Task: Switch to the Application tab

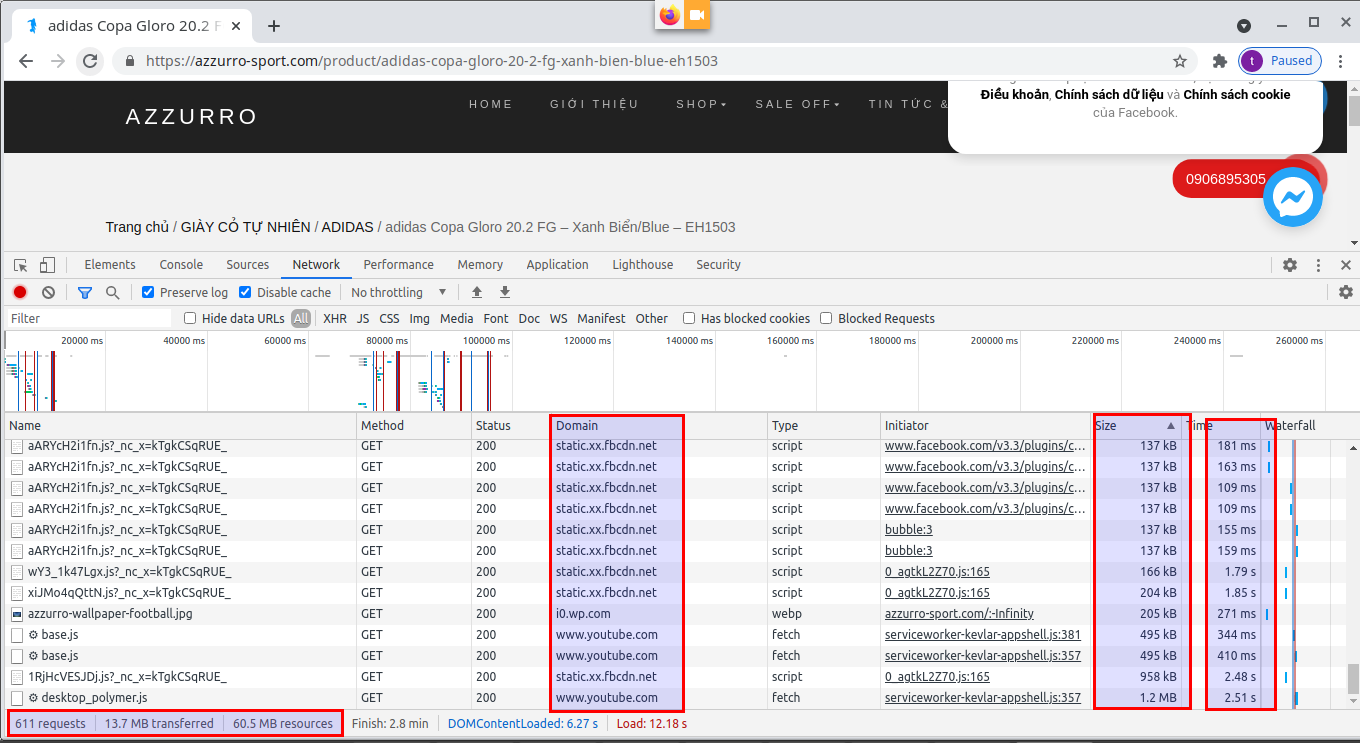Action: pos(557,265)
